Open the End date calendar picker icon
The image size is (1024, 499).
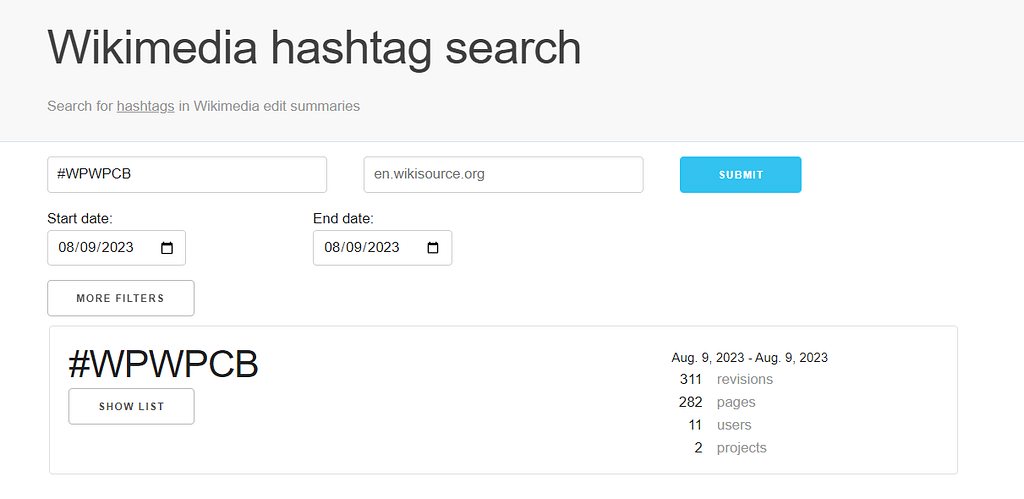pyautogui.click(x=433, y=248)
